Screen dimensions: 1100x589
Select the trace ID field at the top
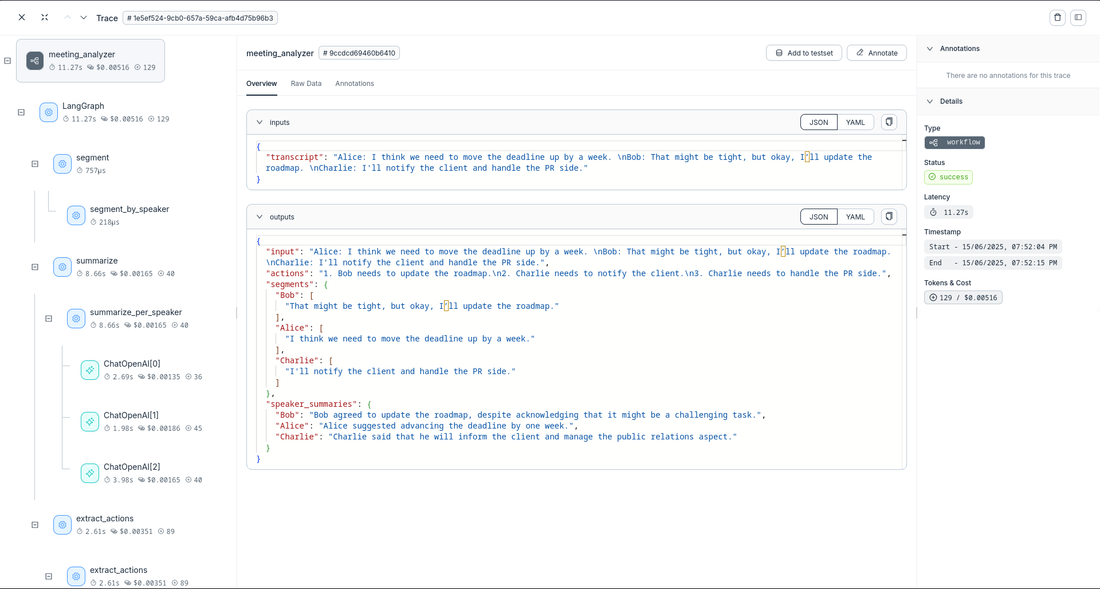pyautogui.click(x=200, y=17)
